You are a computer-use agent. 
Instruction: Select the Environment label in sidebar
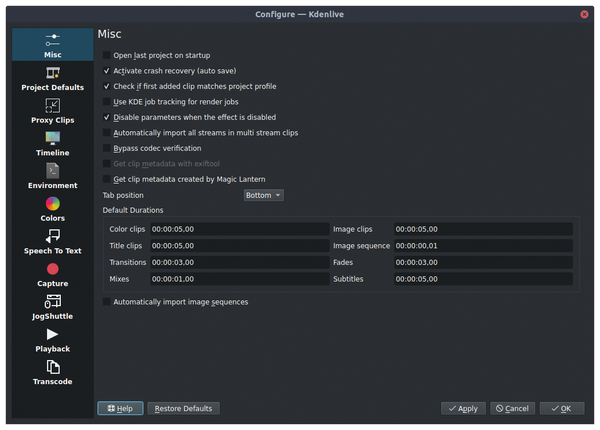[x=52, y=186]
